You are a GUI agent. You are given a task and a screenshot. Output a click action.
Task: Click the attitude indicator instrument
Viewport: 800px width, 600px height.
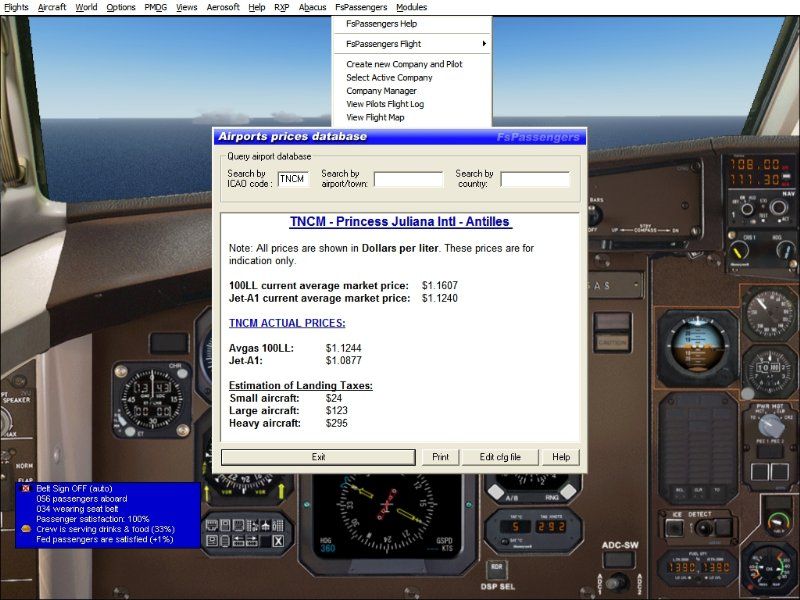point(697,346)
